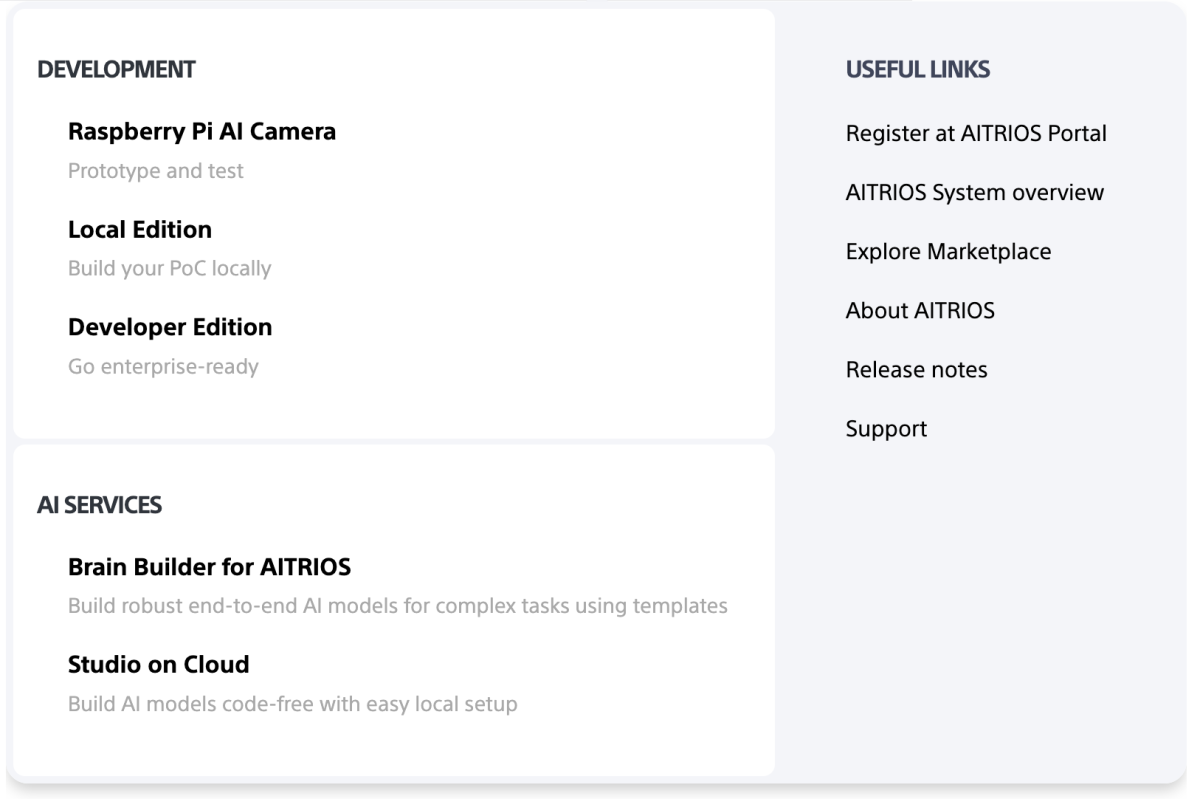Click 'Prototype and test' description text

click(156, 171)
